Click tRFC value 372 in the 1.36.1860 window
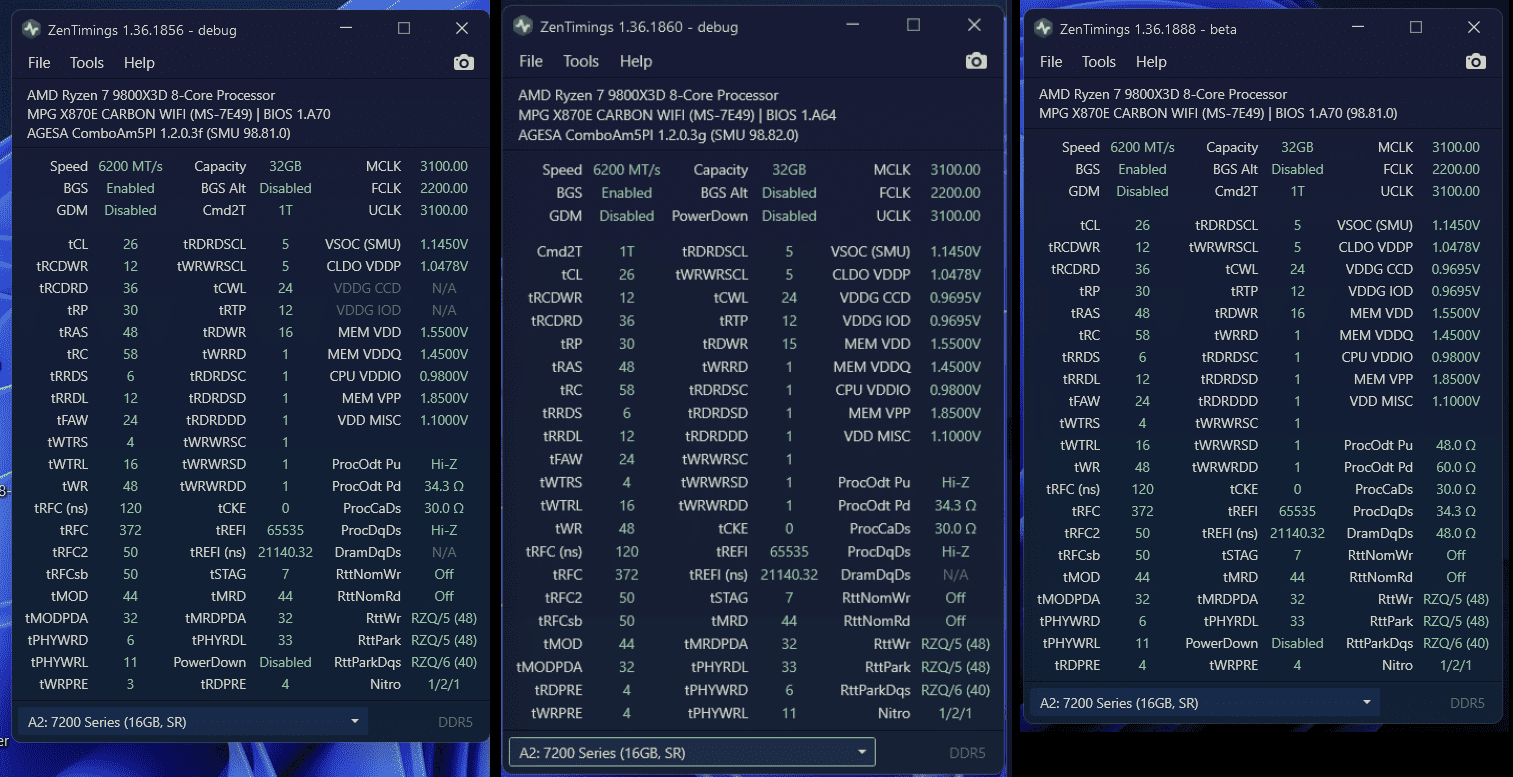 [627, 574]
